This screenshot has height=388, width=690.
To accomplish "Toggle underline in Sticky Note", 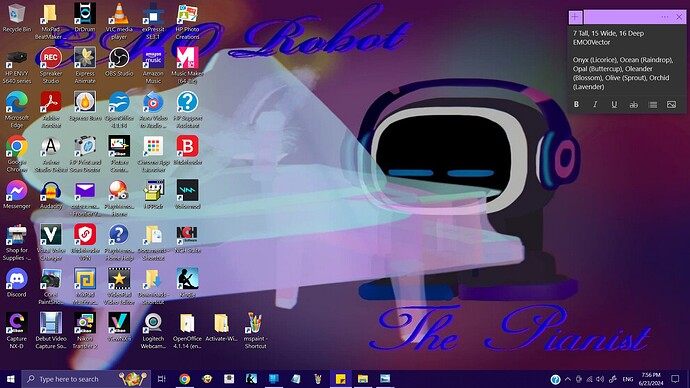I will (x=614, y=105).
